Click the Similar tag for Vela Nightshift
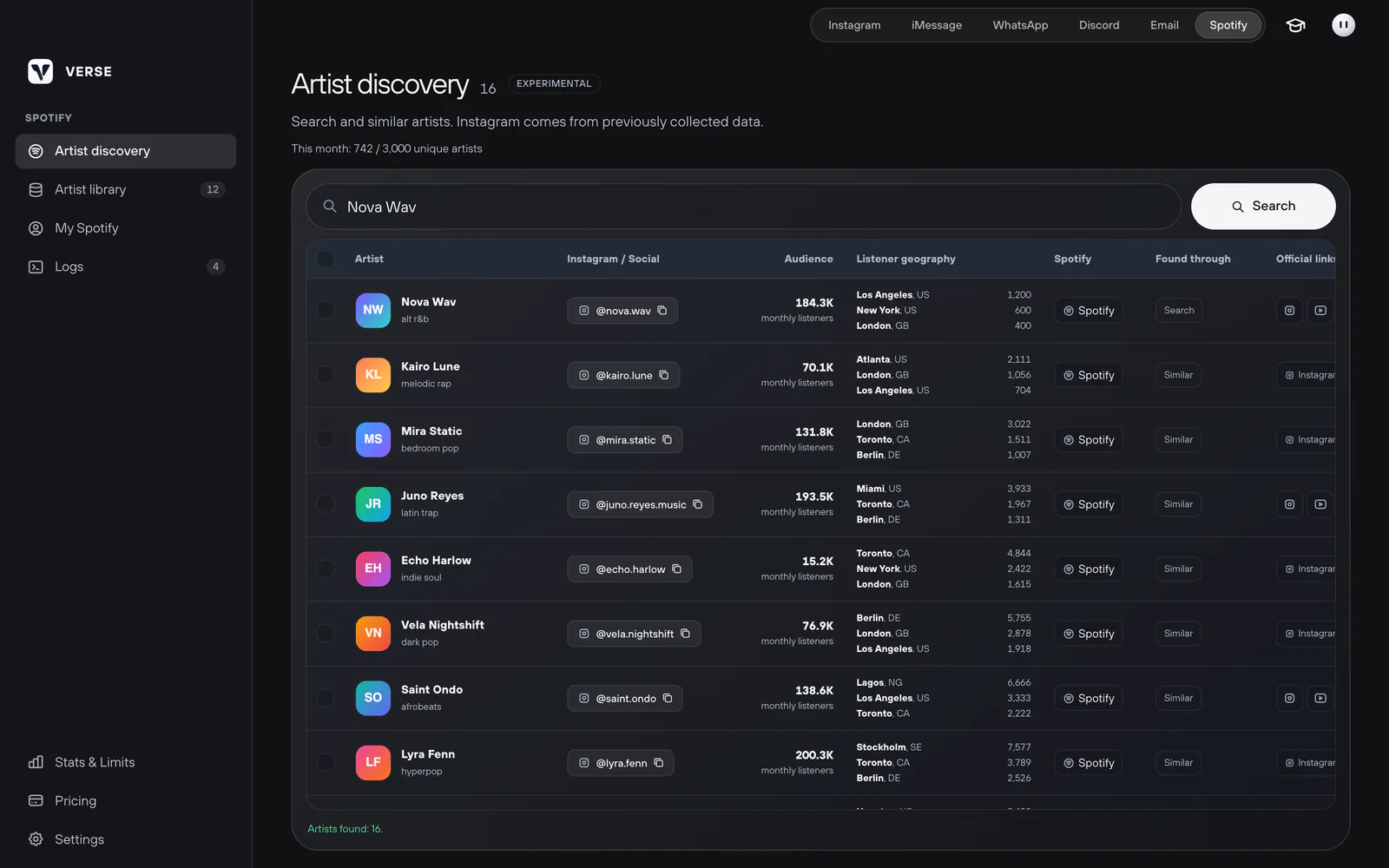This screenshot has height=868, width=1389. pyautogui.click(x=1178, y=634)
